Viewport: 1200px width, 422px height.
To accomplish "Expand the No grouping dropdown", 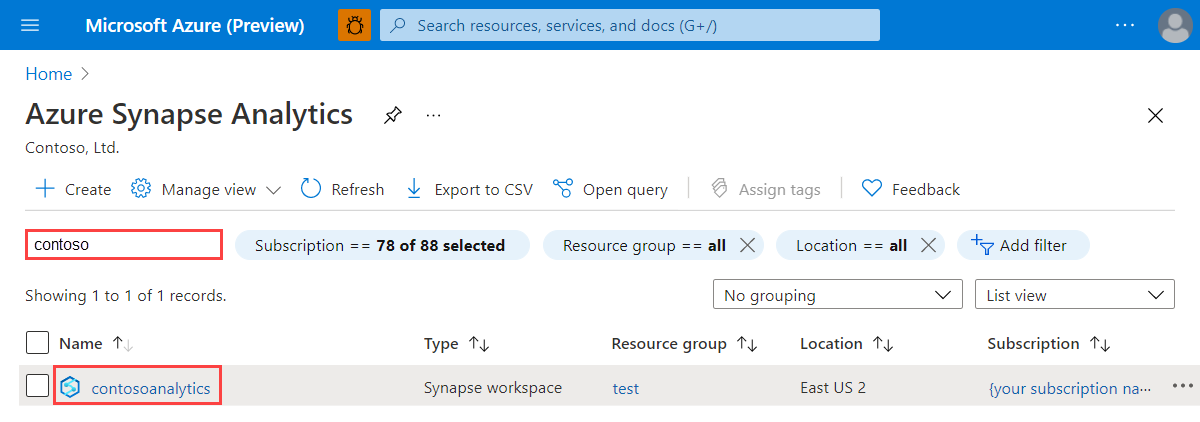I will click(x=837, y=295).
